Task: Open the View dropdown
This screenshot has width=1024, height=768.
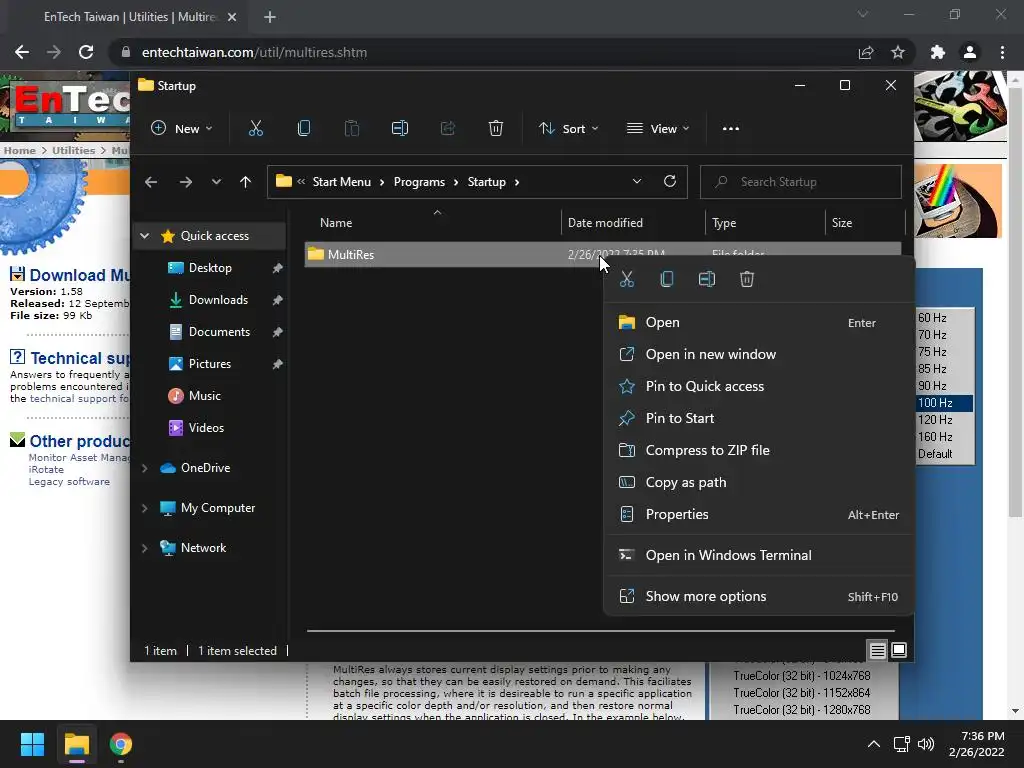Action: [x=658, y=129]
